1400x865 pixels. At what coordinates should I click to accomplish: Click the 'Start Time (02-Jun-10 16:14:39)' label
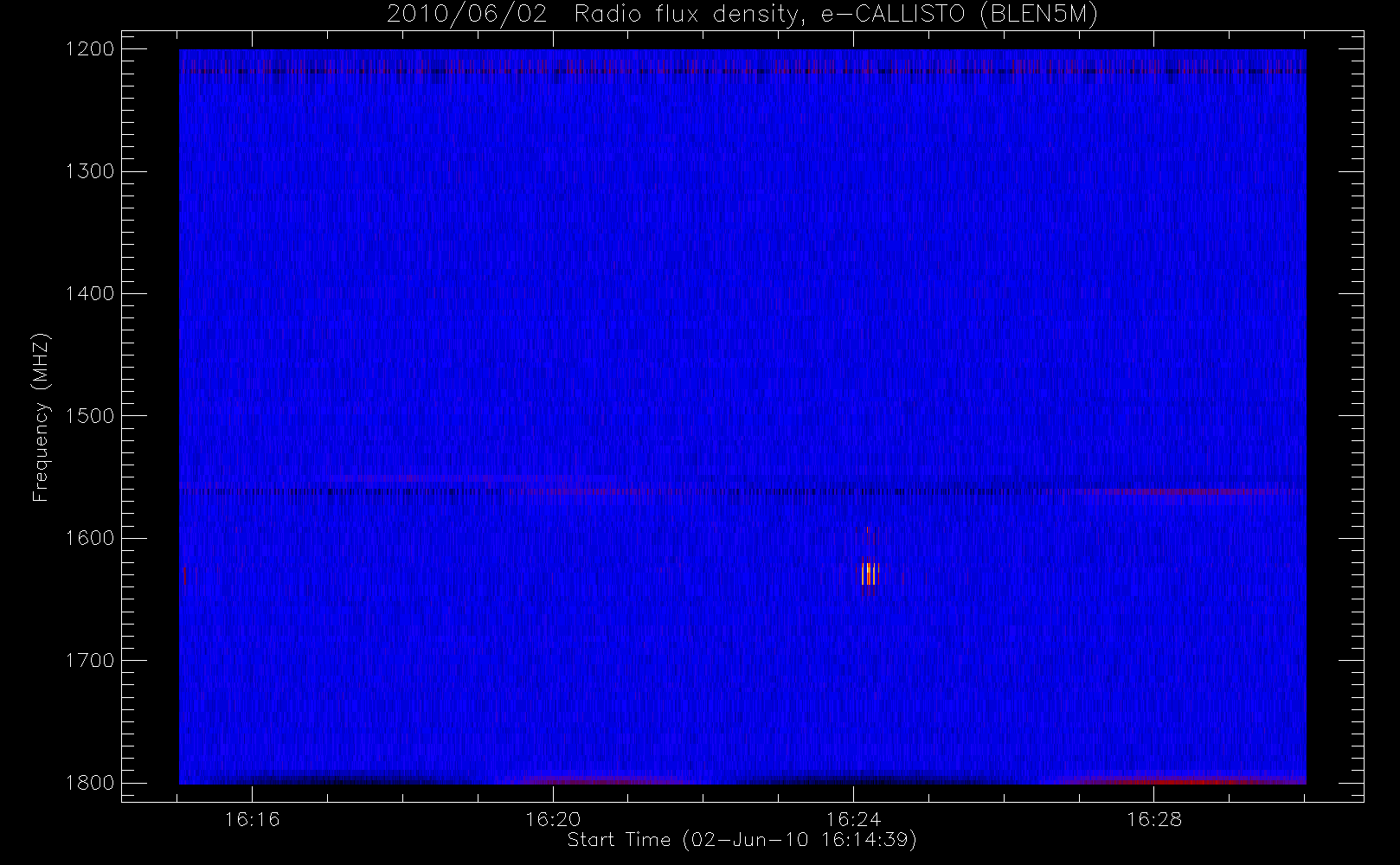click(x=742, y=839)
